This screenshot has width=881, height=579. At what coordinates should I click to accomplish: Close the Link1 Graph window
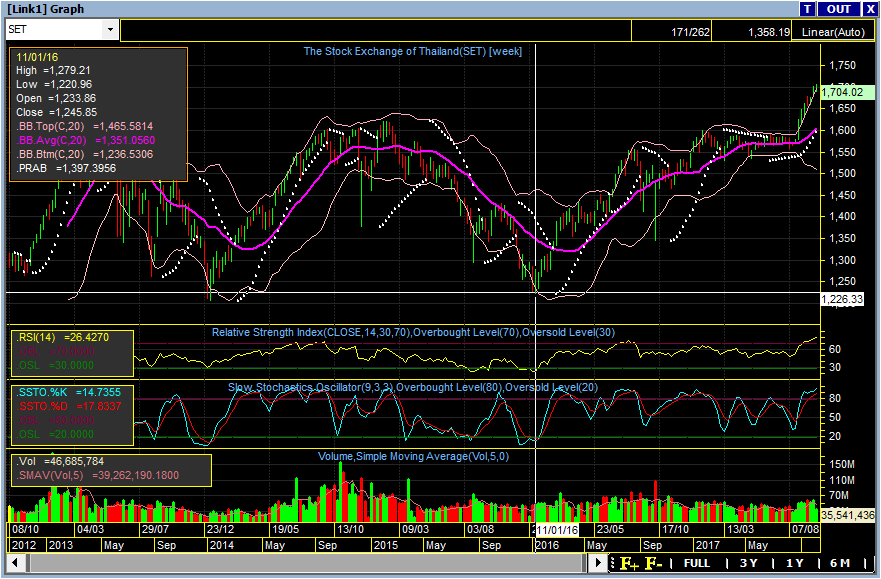pos(870,9)
